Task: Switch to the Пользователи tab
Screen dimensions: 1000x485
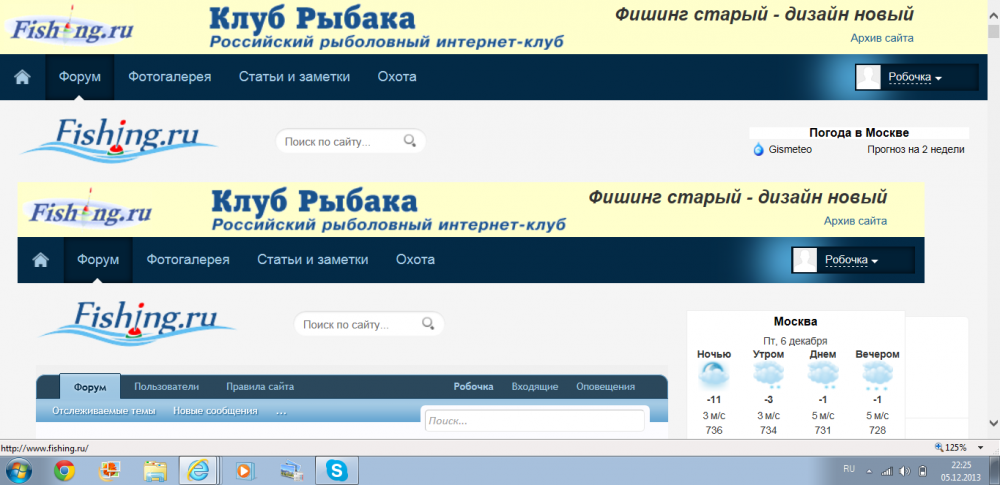Action: point(166,386)
